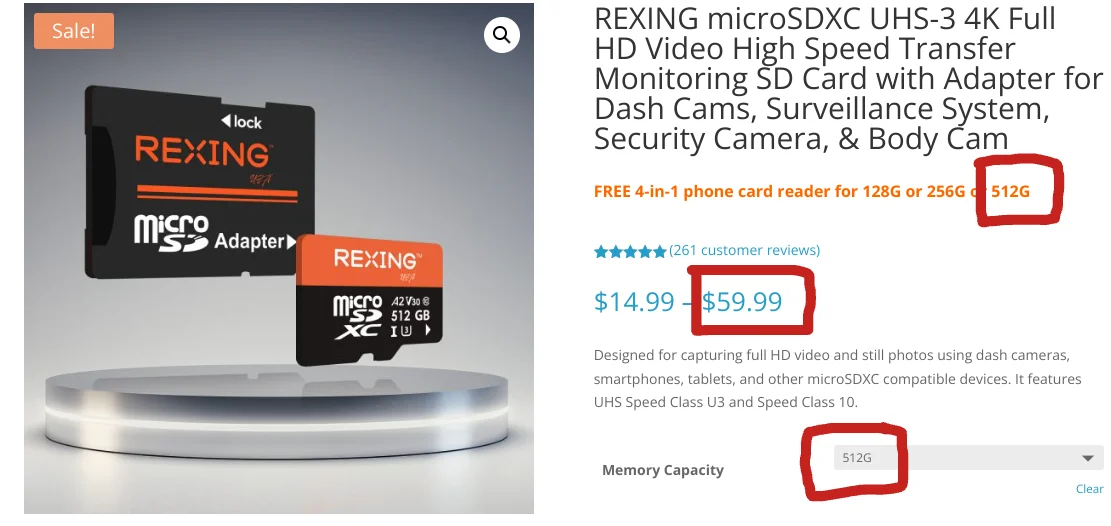
Task: Click the five-star rating icons
Action: coord(630,251)
